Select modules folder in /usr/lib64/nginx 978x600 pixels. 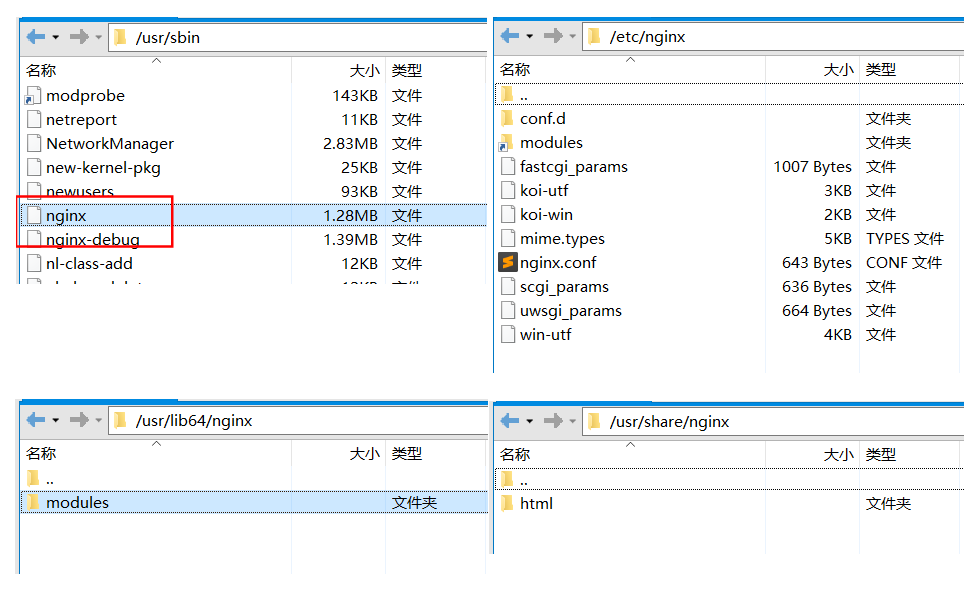(x=77, y=502)
